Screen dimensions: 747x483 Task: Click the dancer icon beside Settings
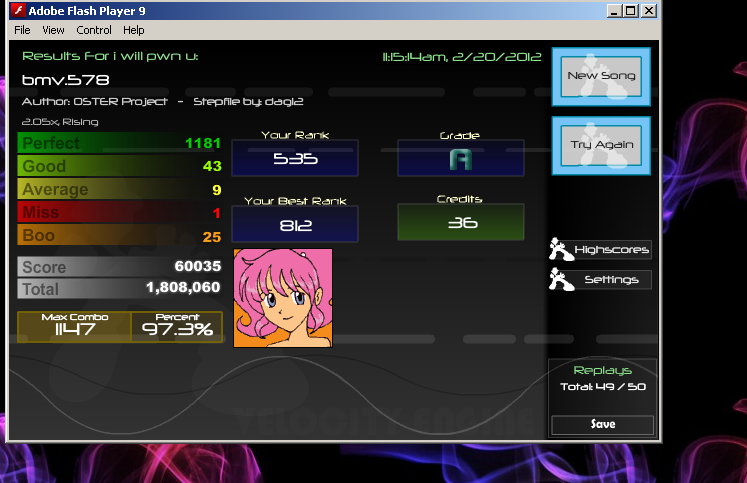pyautogui.click(x=561, y=279)
